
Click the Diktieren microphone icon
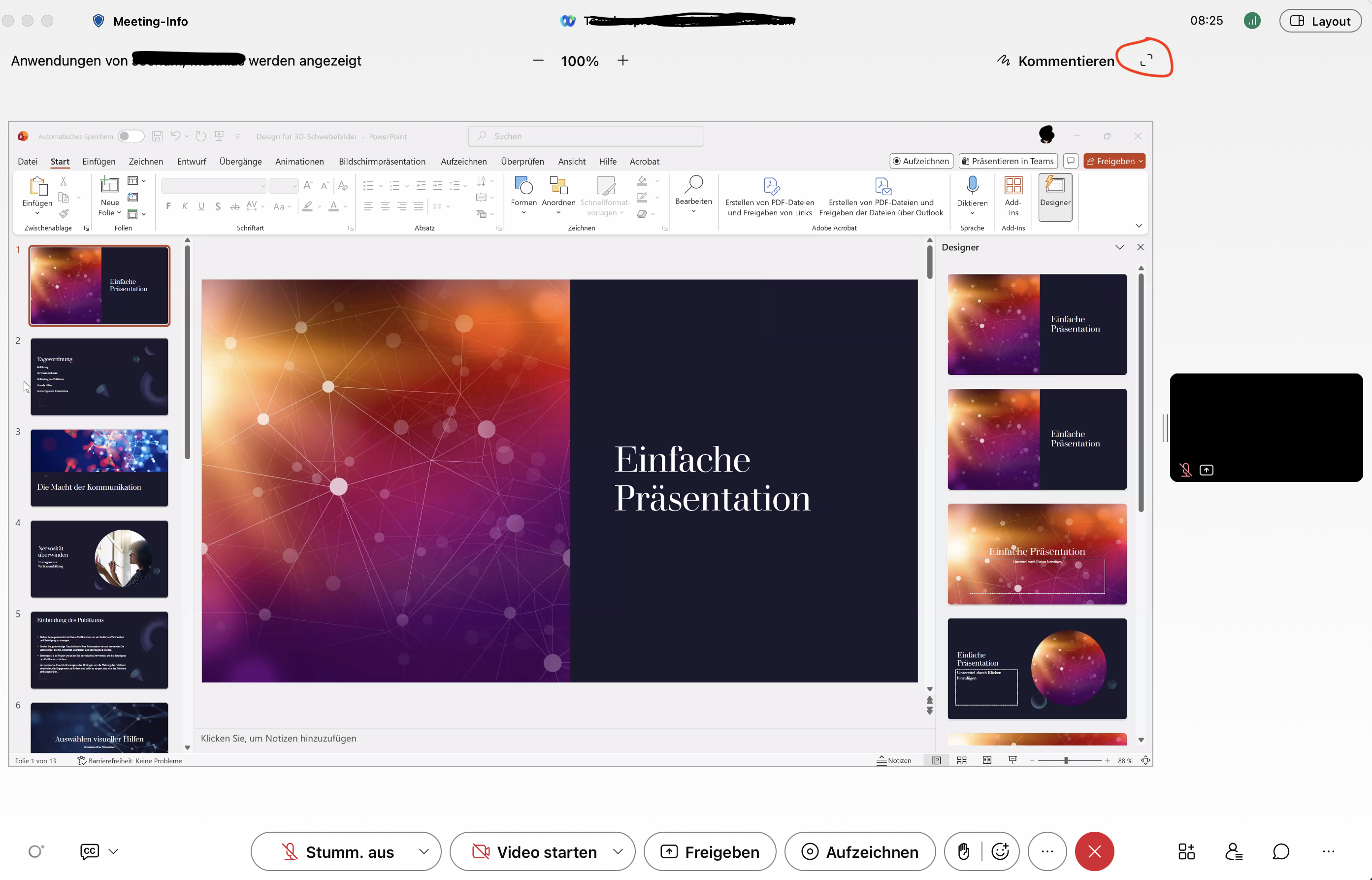click(972, 186)
